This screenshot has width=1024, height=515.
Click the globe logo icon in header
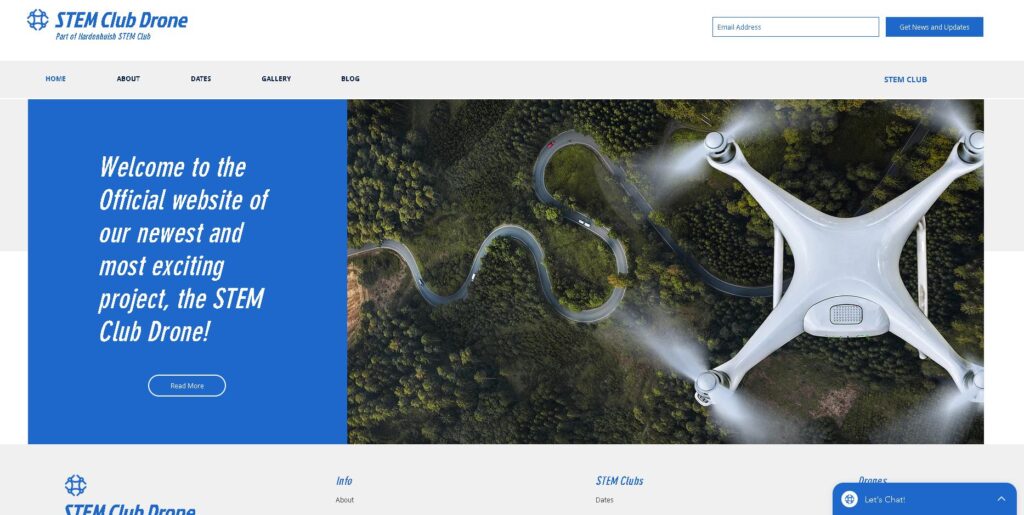click(x=37, y=20)
